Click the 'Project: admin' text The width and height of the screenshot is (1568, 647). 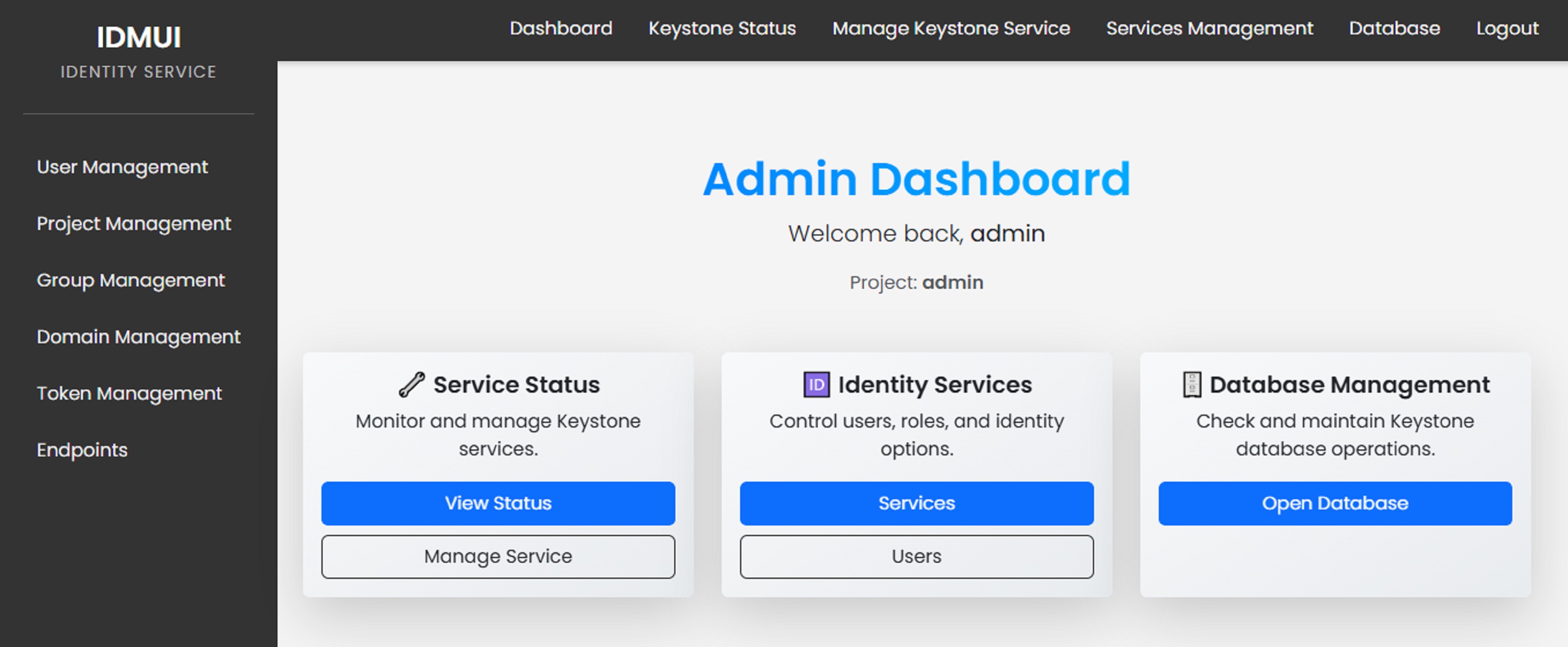pos(917,283)
